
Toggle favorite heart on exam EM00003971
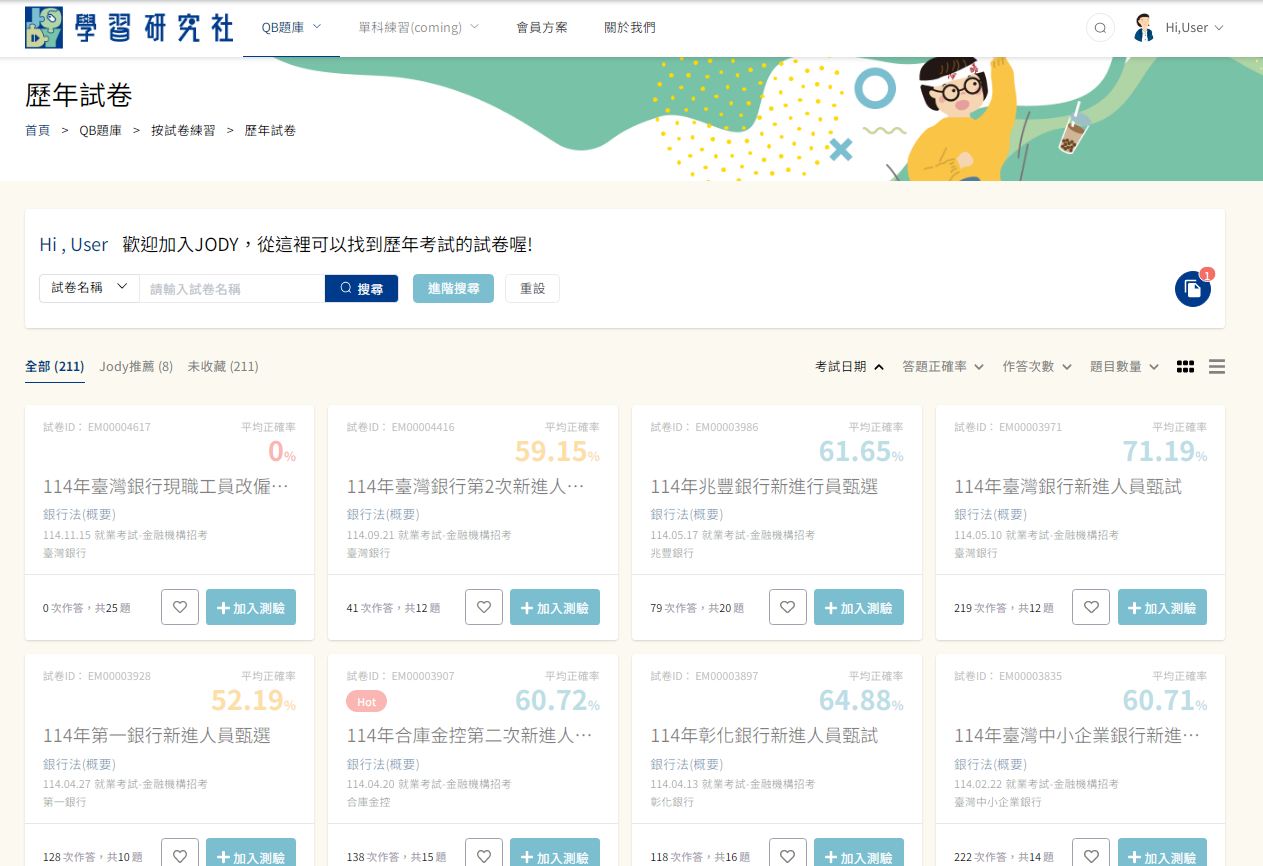[1091, 607]
